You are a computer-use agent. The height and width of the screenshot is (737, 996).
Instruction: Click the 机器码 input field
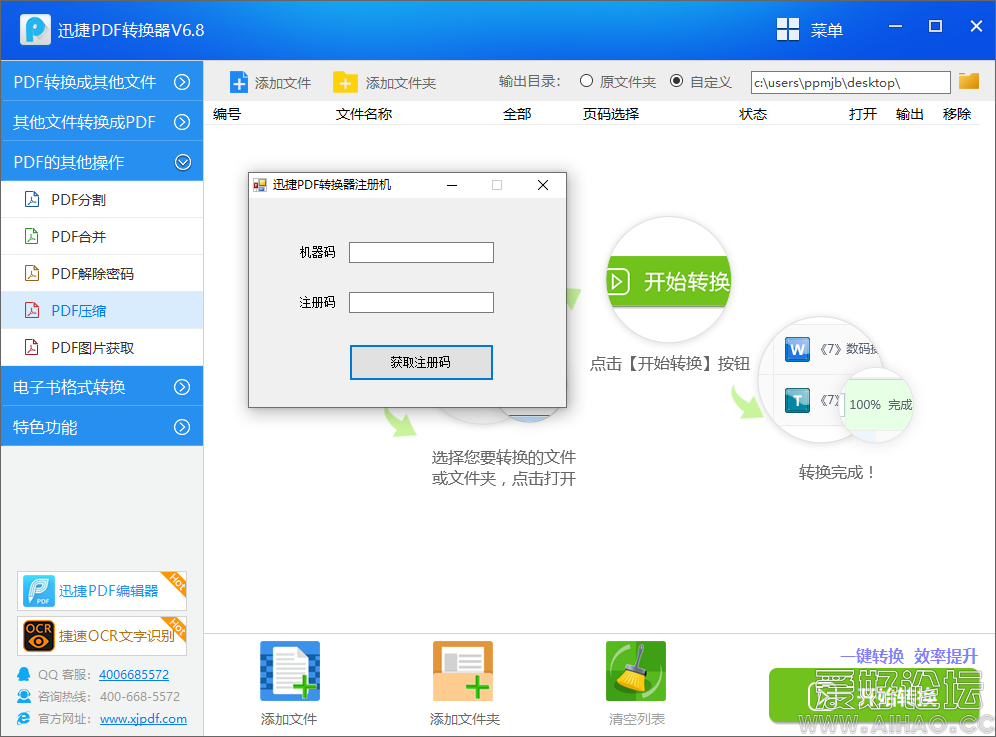coord(421,252)
